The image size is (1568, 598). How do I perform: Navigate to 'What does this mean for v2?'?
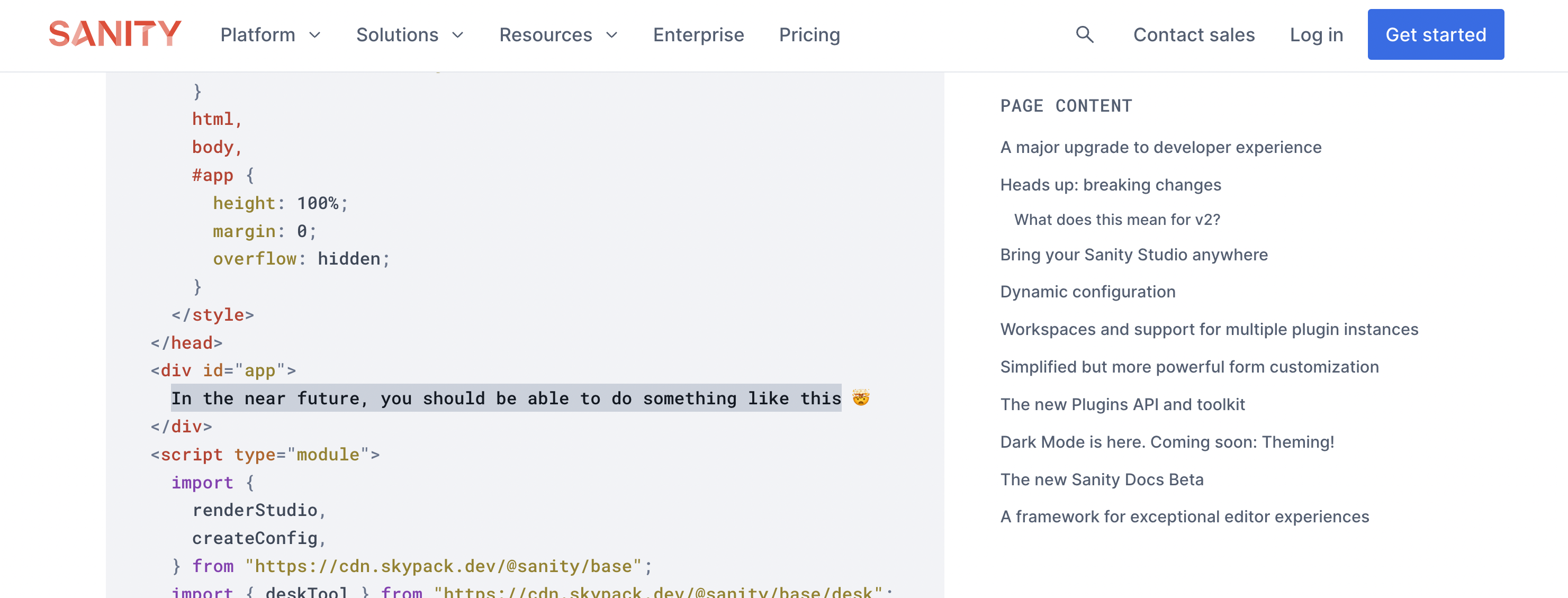coord(1116,219)
